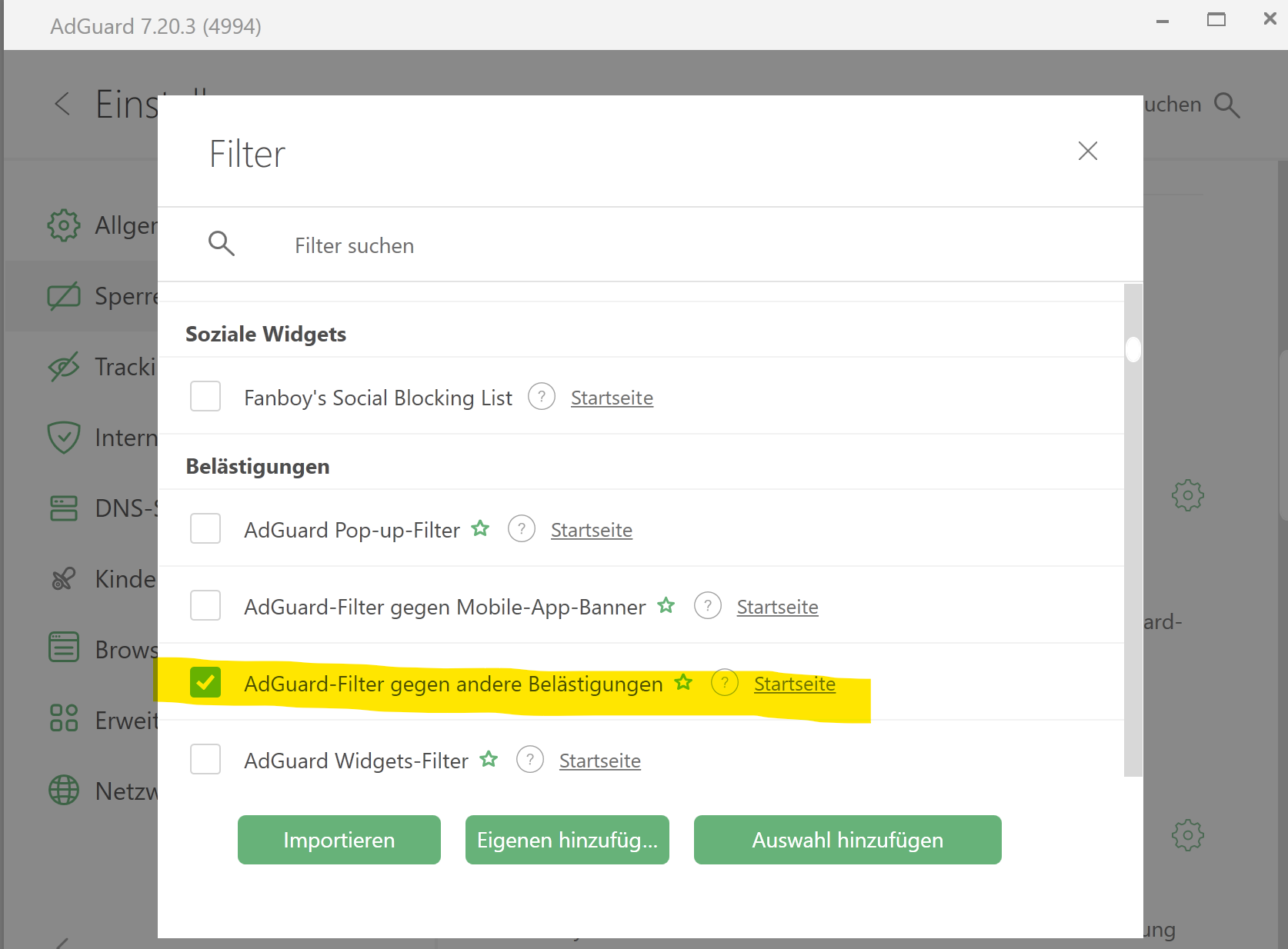Select Sperren icon in sidebar
The image size is (1288, 949).
point(63,296)
